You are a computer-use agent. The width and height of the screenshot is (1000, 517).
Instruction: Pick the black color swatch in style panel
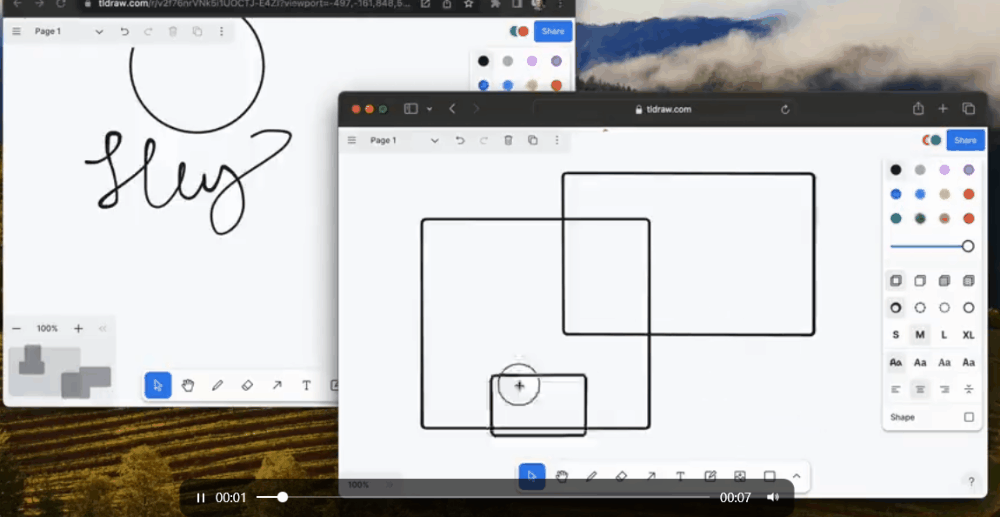pos(895,170)
